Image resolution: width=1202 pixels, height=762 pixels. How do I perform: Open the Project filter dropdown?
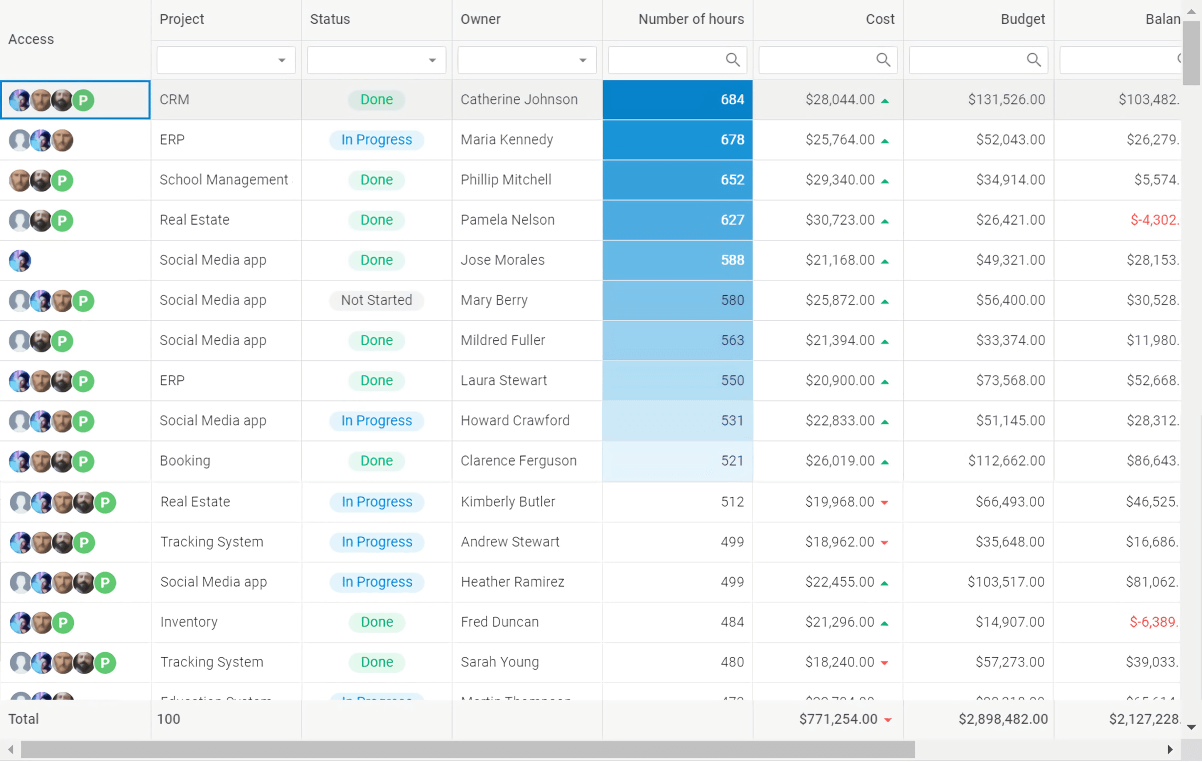pyautogui.click(x=282, y=61)
